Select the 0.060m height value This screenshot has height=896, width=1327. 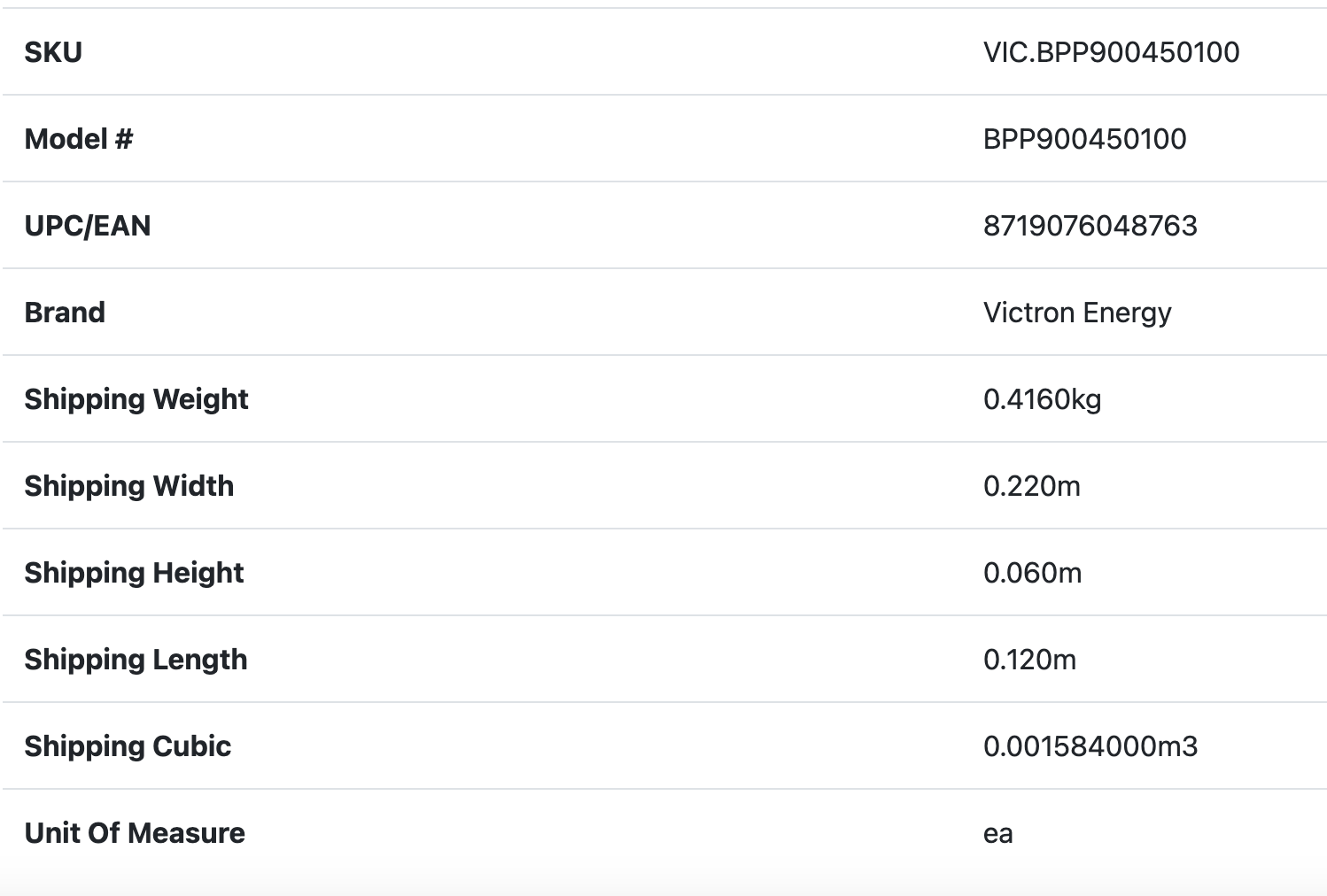coord(1032,573)
